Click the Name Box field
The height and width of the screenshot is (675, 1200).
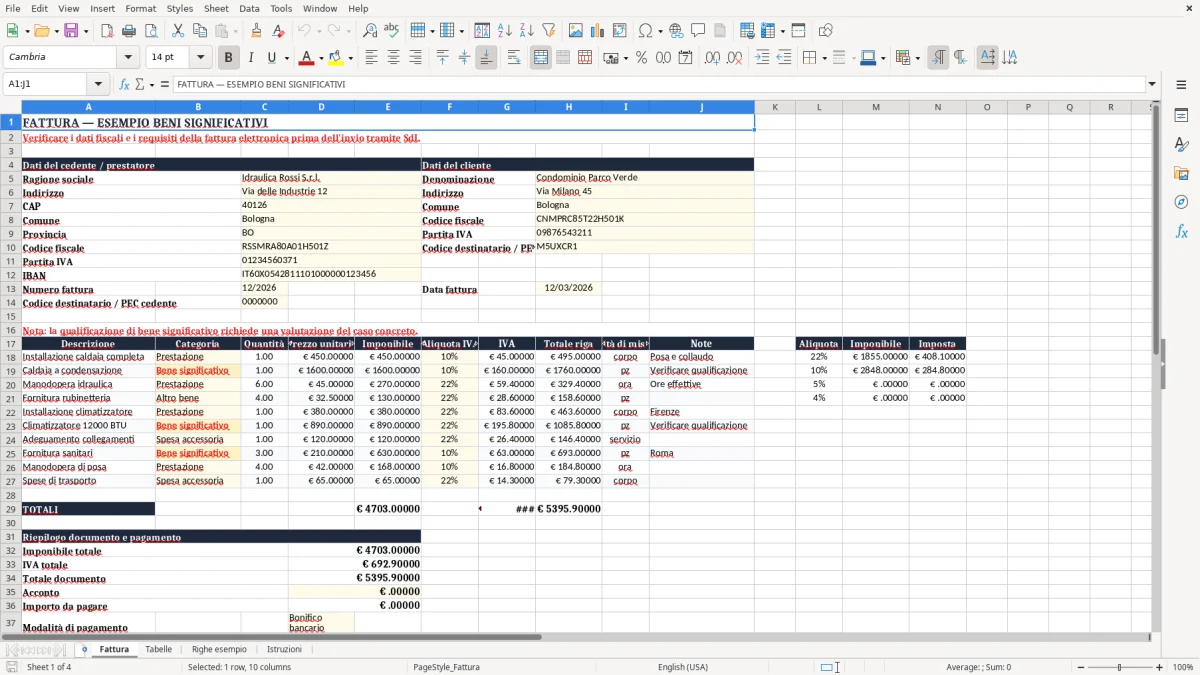tap(46, 84)
